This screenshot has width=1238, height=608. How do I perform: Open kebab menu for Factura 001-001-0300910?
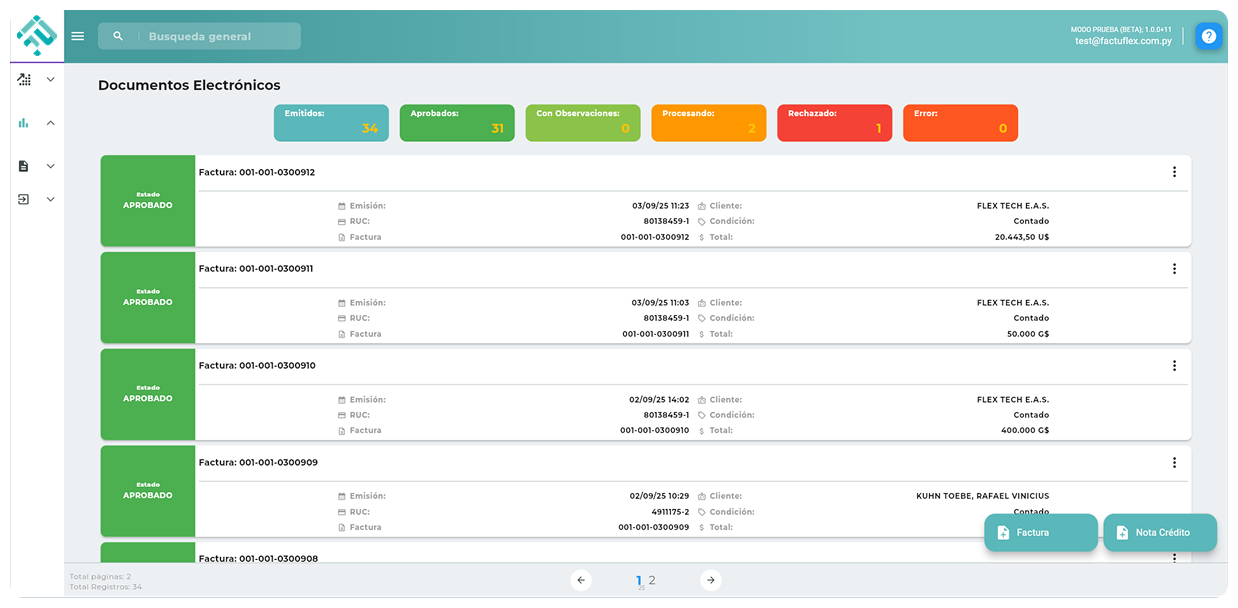(x=1174, y=366)
